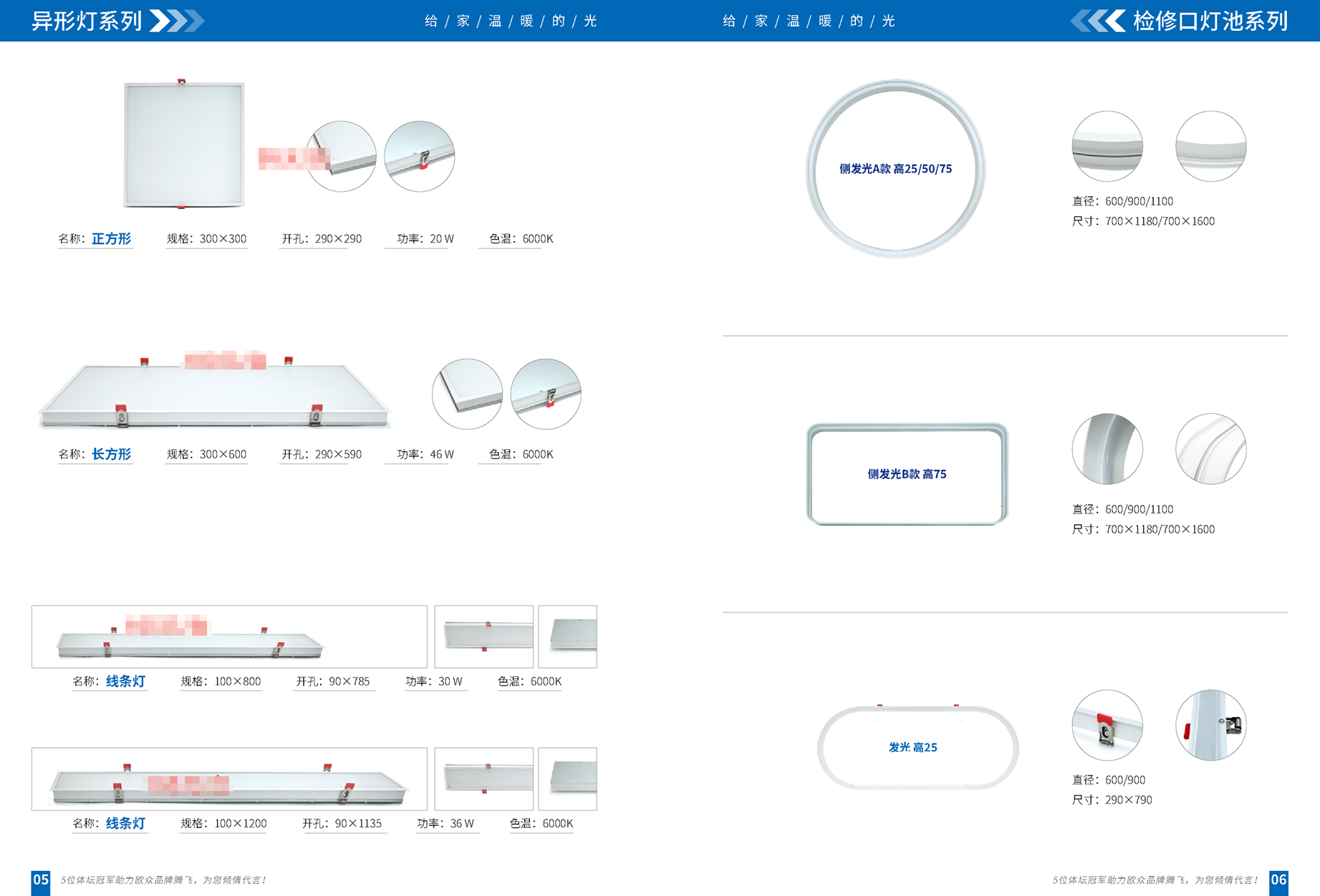Click the square light clip detail circle
The width and height of the screenshot is (1320, 896).
point(420,156)
